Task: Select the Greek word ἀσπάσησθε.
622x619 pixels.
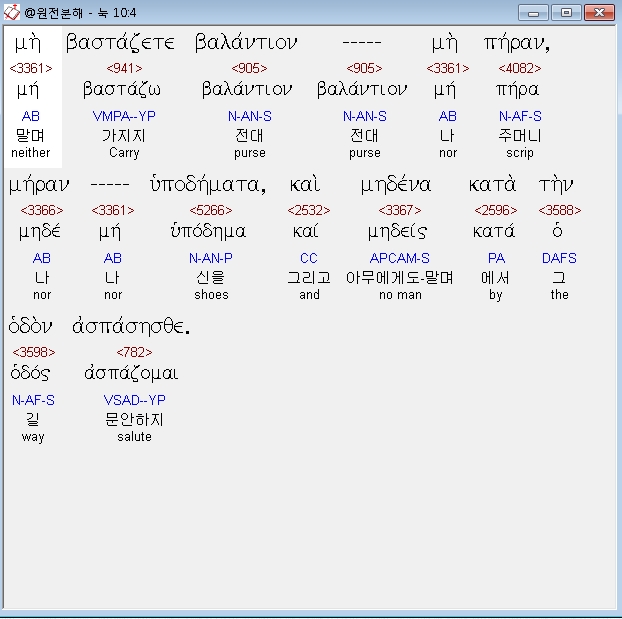Action: tap(131, 327)
